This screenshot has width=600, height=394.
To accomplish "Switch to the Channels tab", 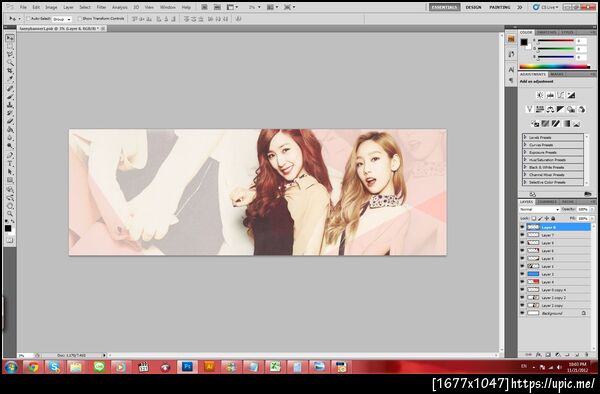I will pyautogui.click(x=547, y=202).
